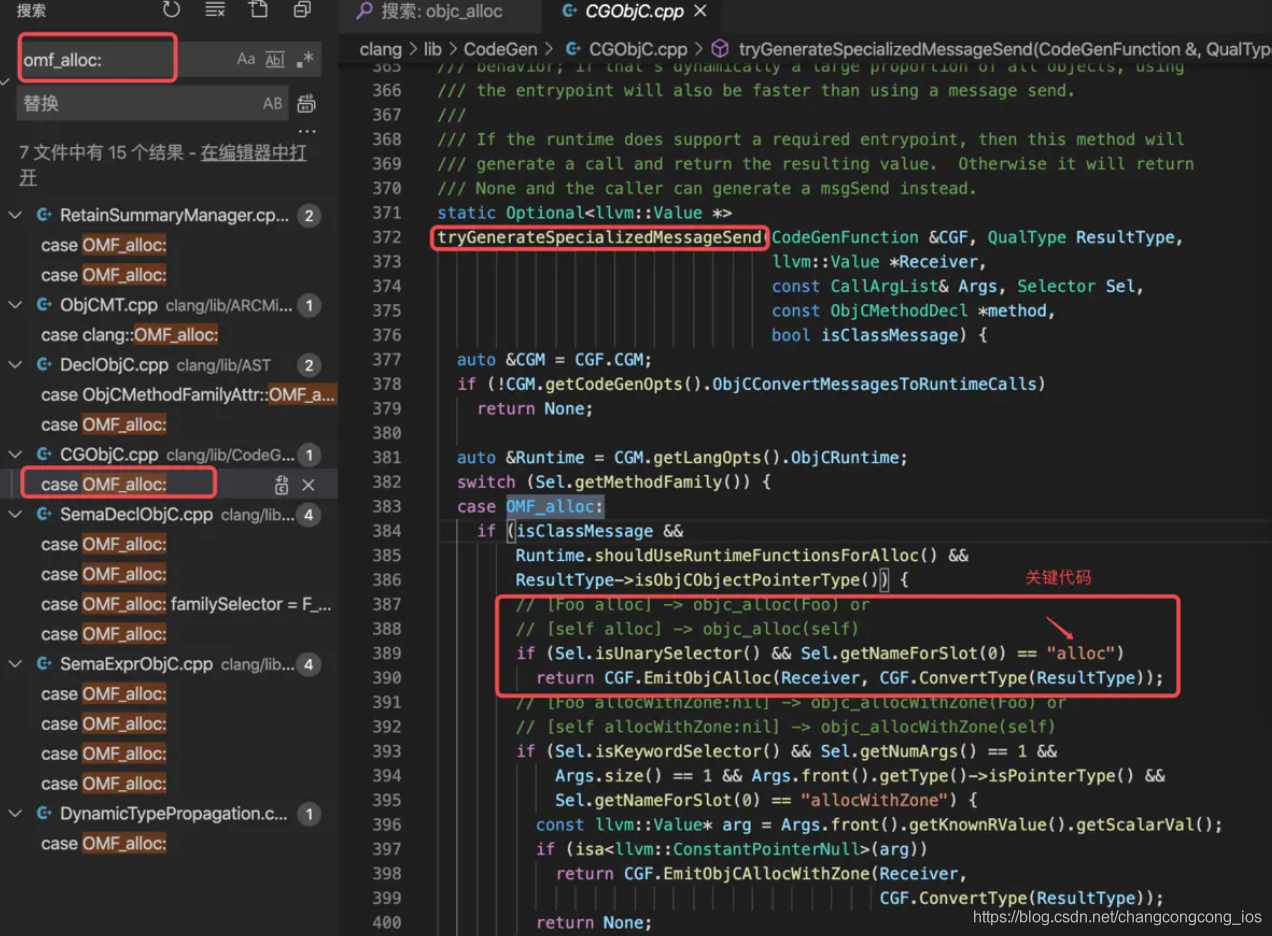This screenshot has height=936, width=1272.
Task: Dismiss the selected CGObjC.cpp result
Action: pyautogui.click(x=308, y=485)
